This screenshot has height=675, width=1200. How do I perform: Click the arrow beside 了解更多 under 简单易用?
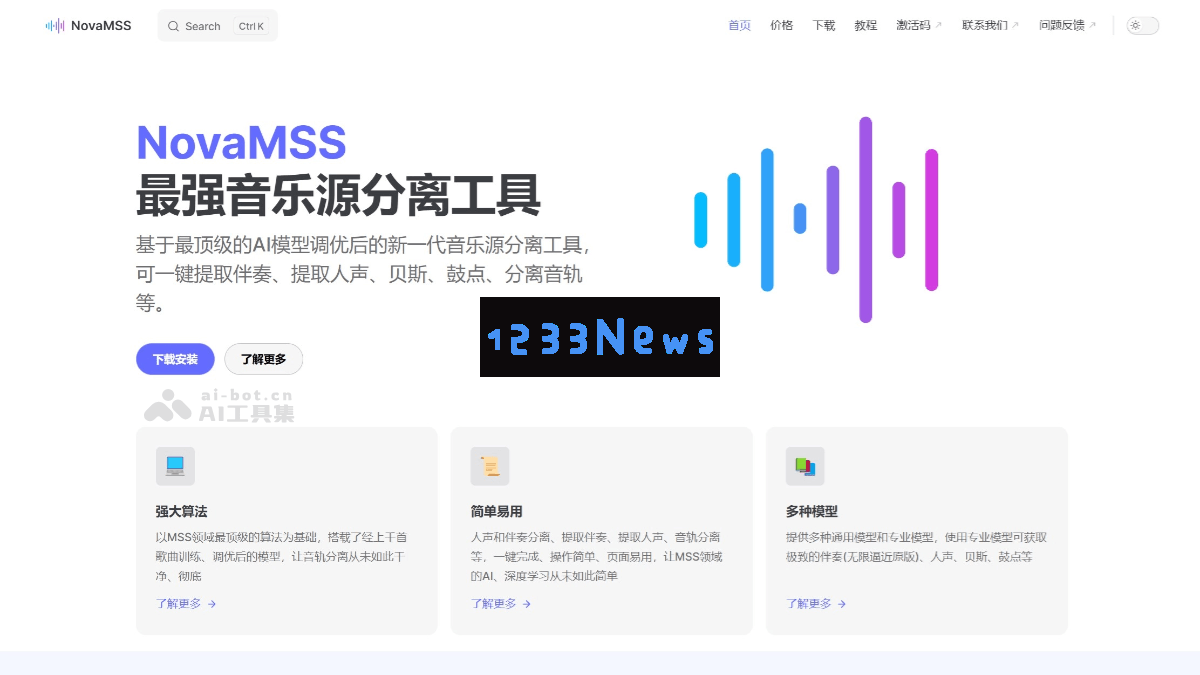(x=527, y=604)
